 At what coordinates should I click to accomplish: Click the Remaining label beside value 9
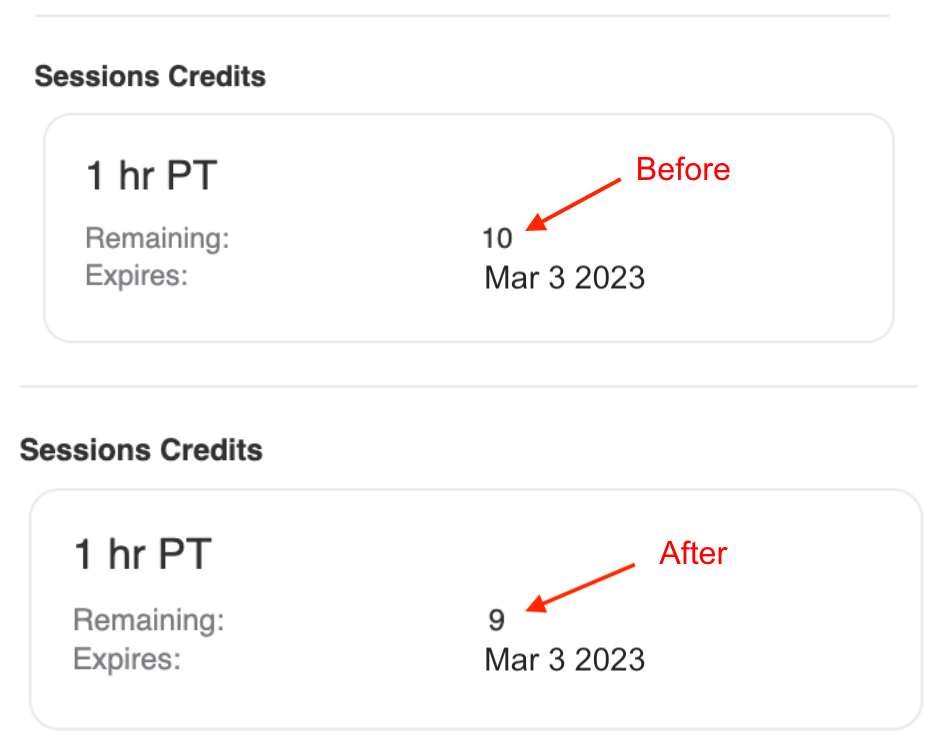click(149, 620)
